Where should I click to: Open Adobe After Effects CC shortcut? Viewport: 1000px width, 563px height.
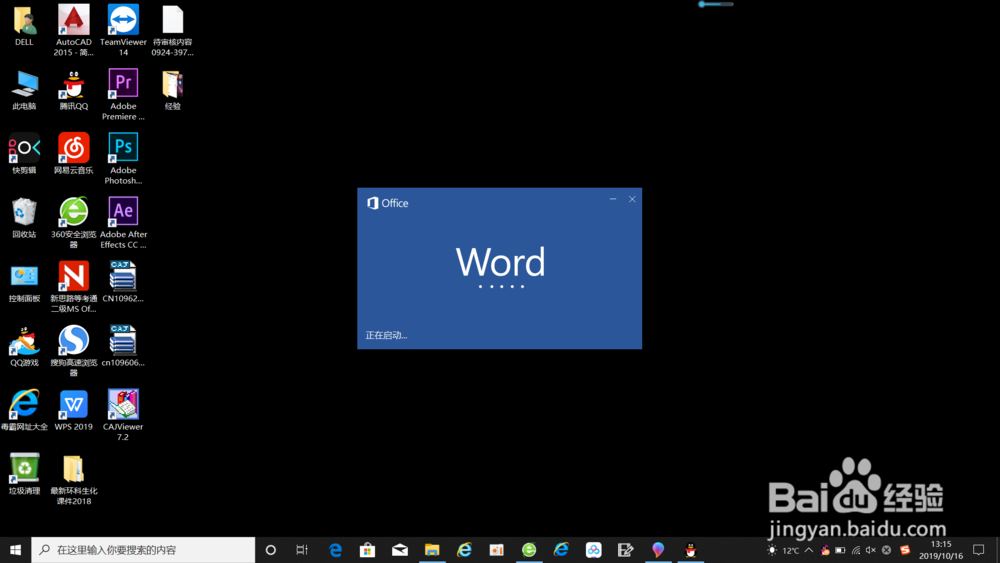[123, 223]
